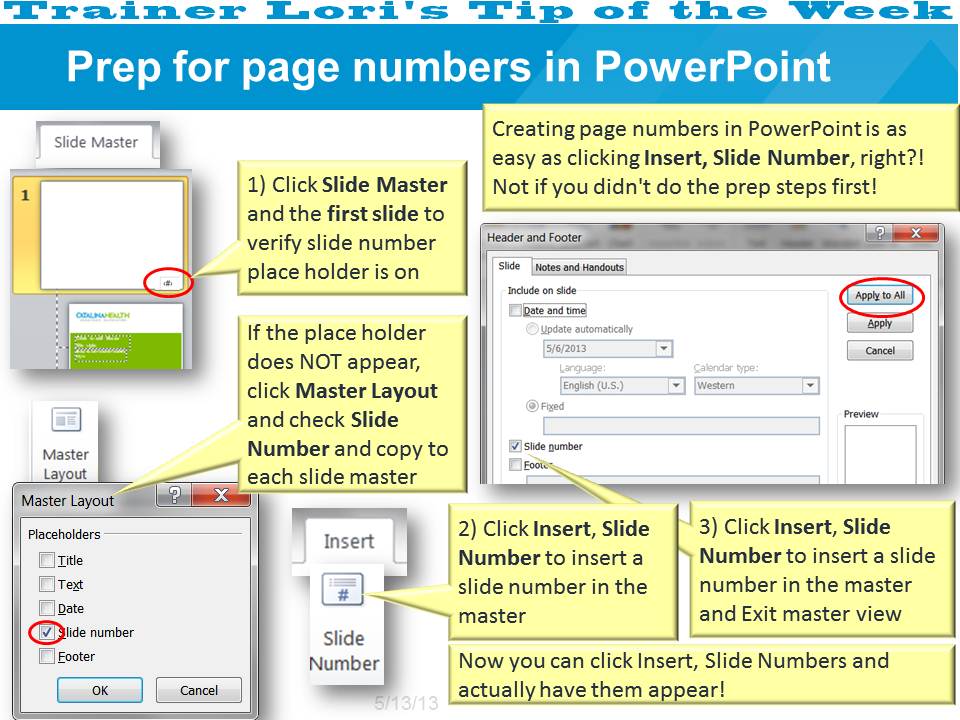Viewport: 960px width, 720px height.
Task: Select the slide number placeholder on master thumbnail
Action: [x=168, y=283]
